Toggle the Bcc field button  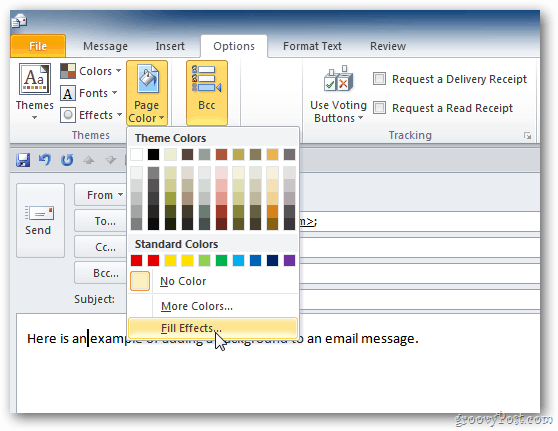(207, 92)
